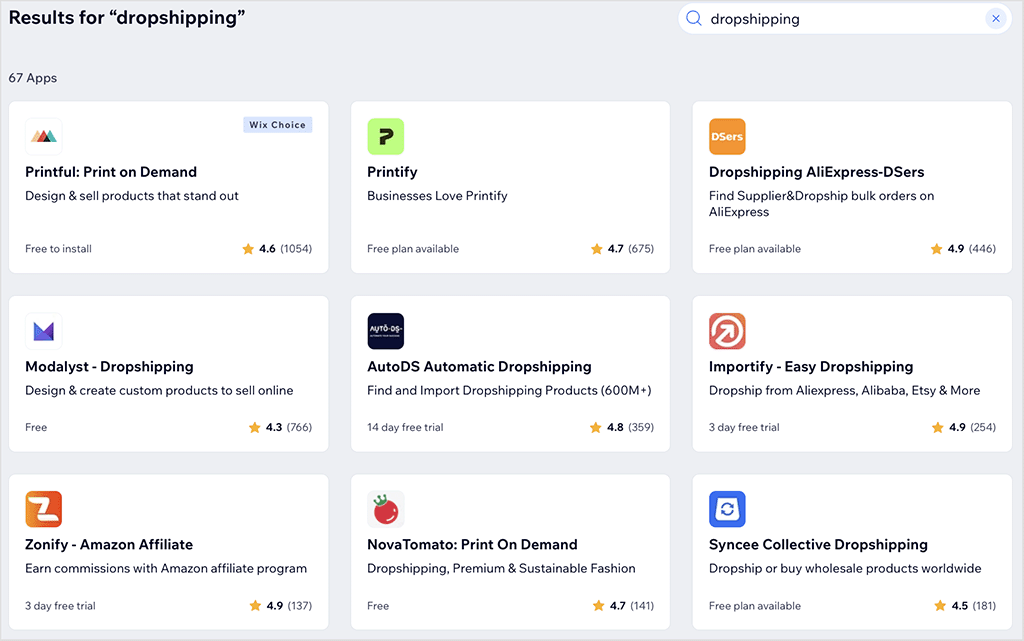Click "Free to install" on Printful card

click(x=58, y=249)
